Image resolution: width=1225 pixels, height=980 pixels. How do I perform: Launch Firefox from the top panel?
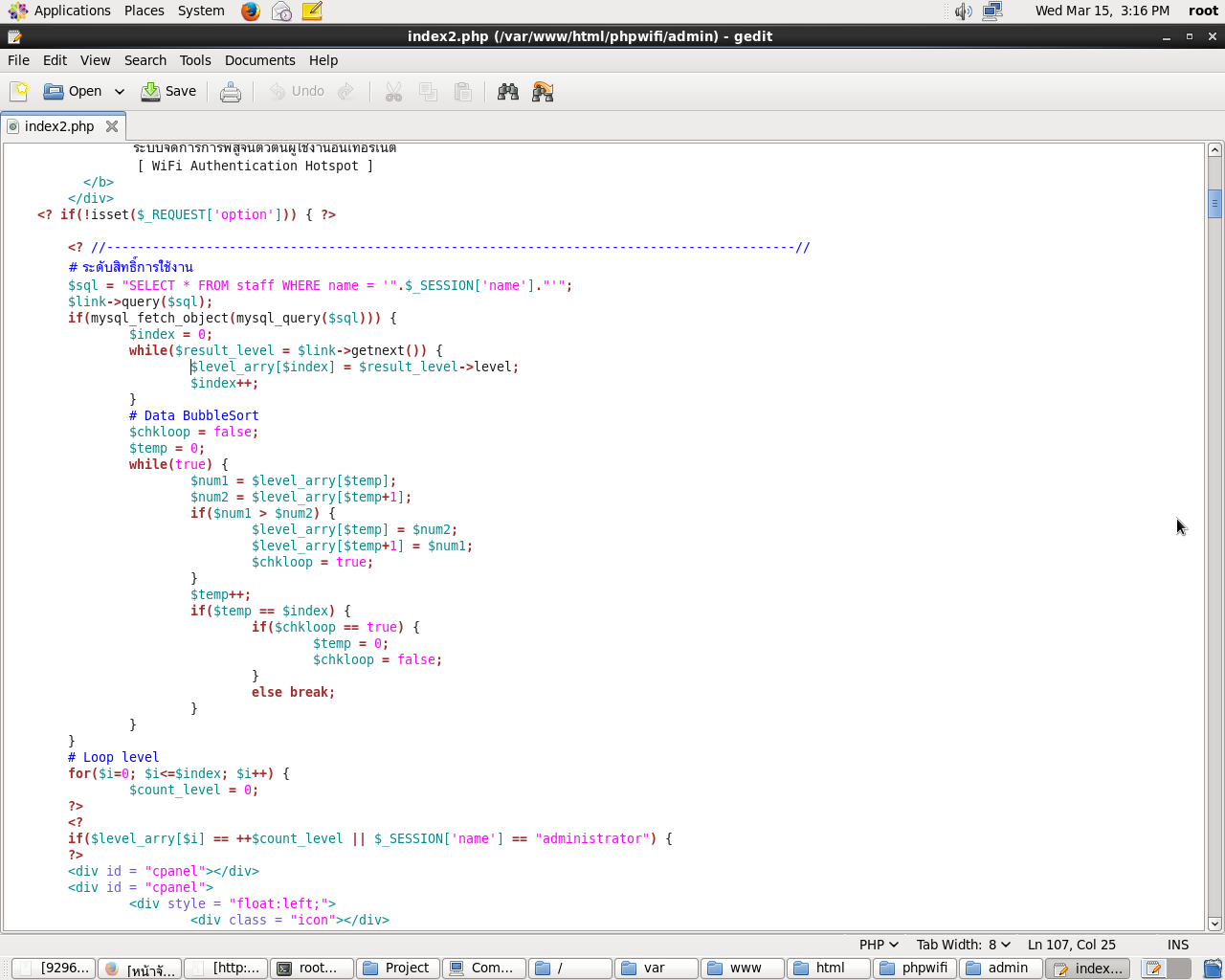pos(251,11)
